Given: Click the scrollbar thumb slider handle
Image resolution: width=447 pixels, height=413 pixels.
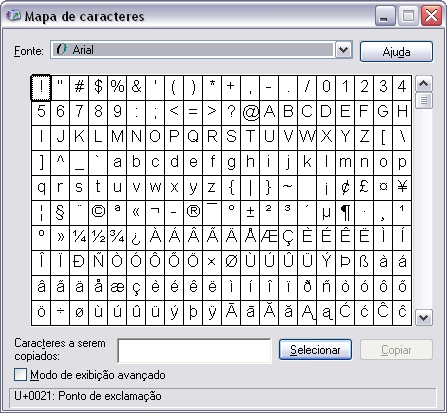Looking at the screenshot, I should 424,100.
